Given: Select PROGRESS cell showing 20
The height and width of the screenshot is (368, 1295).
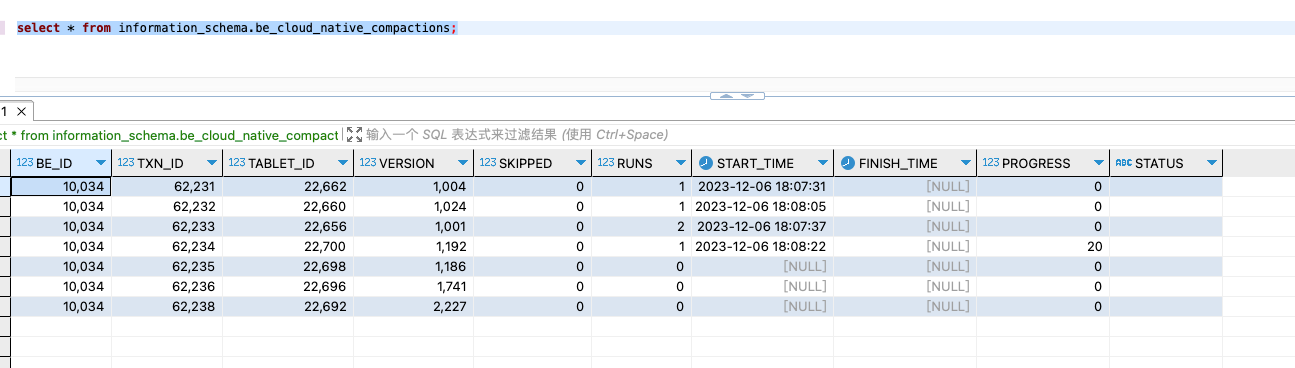Looking at the screenshot, I should coord(1043,246).
